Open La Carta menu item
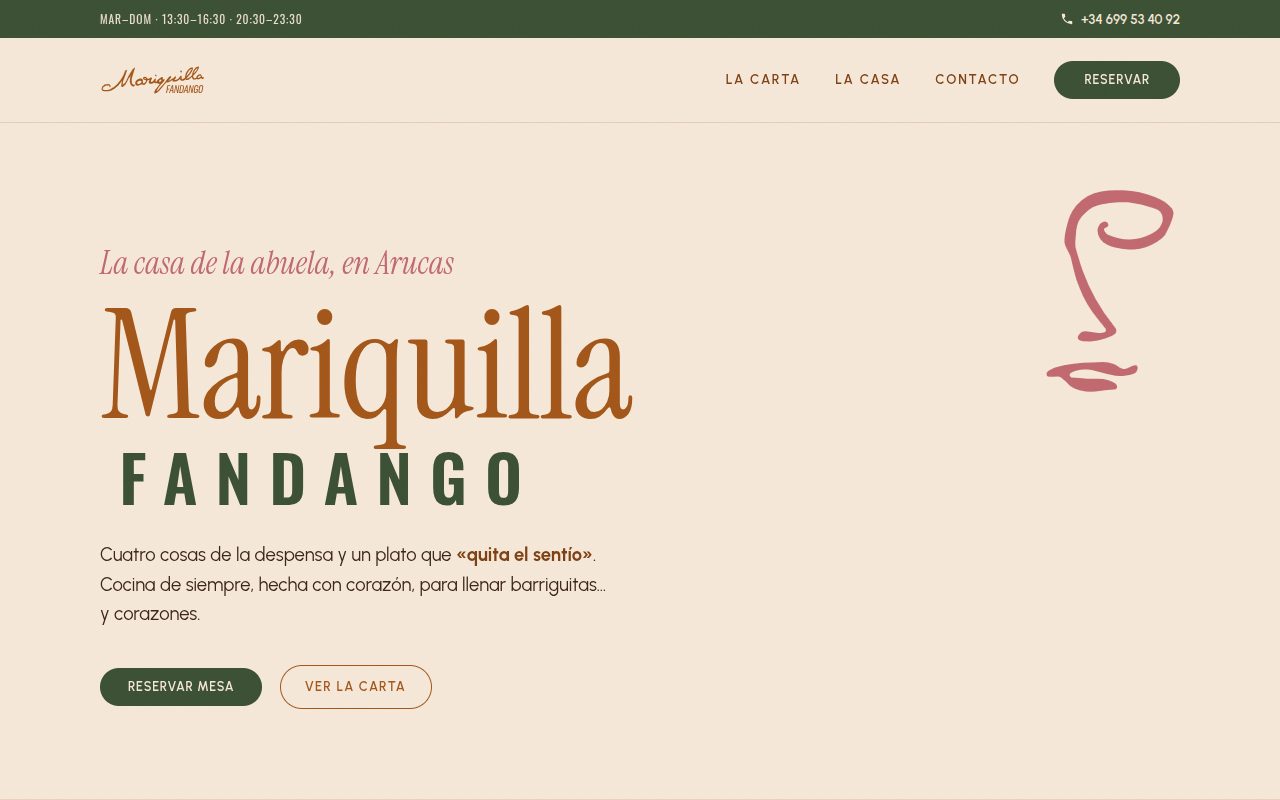The height and width of the screenshot is (800, 1280). click(x=763, y=80)
